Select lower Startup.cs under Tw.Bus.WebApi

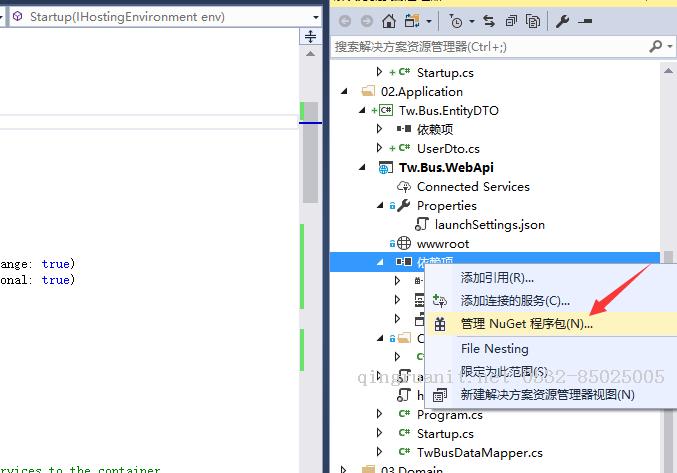coord(445,433)
